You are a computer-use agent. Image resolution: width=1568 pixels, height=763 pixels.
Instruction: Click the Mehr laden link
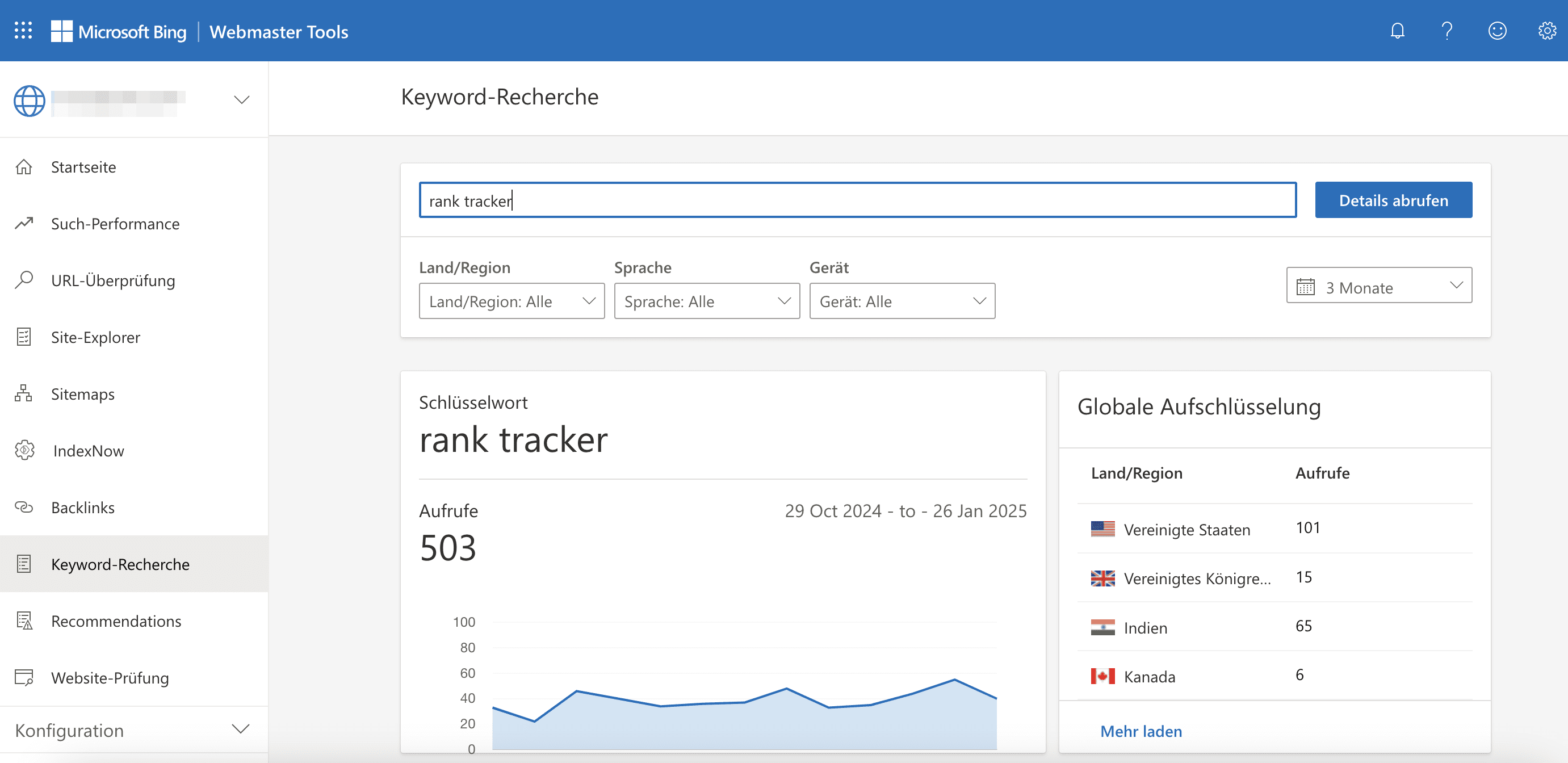[x=1141, y=731]
